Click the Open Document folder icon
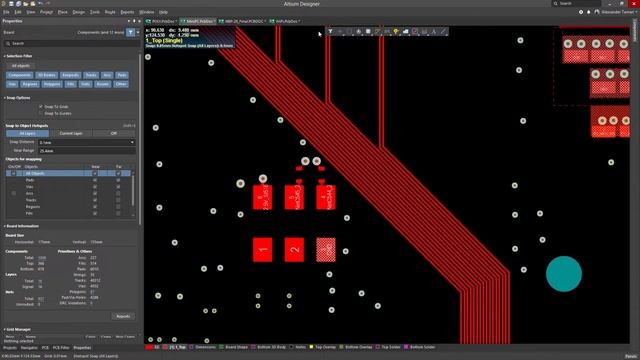This screenshot has width=640, height=360. pos(26,4)
